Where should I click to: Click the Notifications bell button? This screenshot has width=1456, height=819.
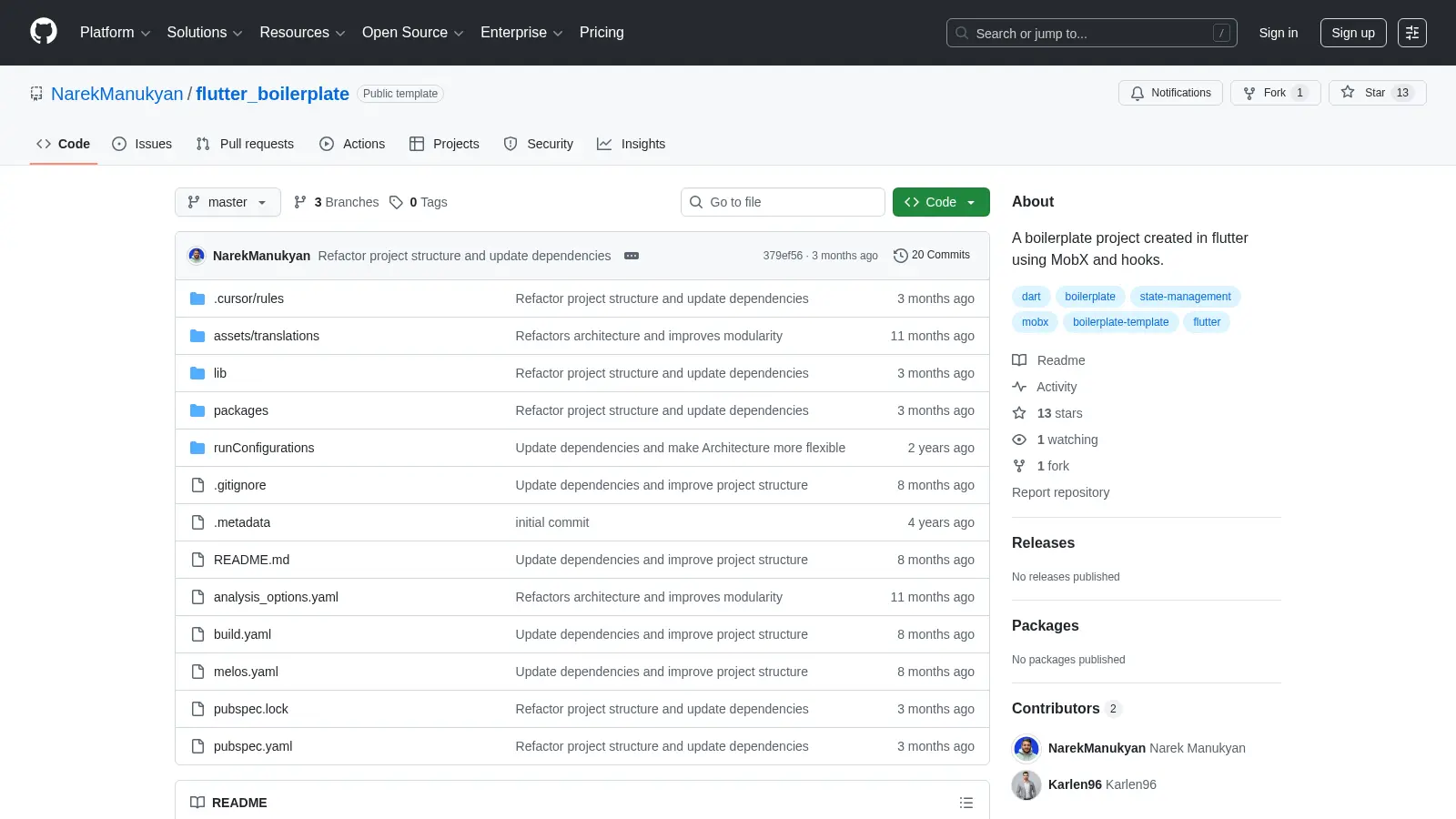[1170, 93]
